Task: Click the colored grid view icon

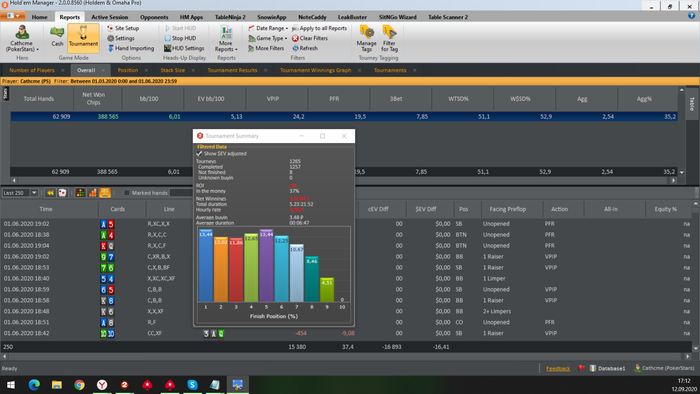Action: click(x=80, y=193)
